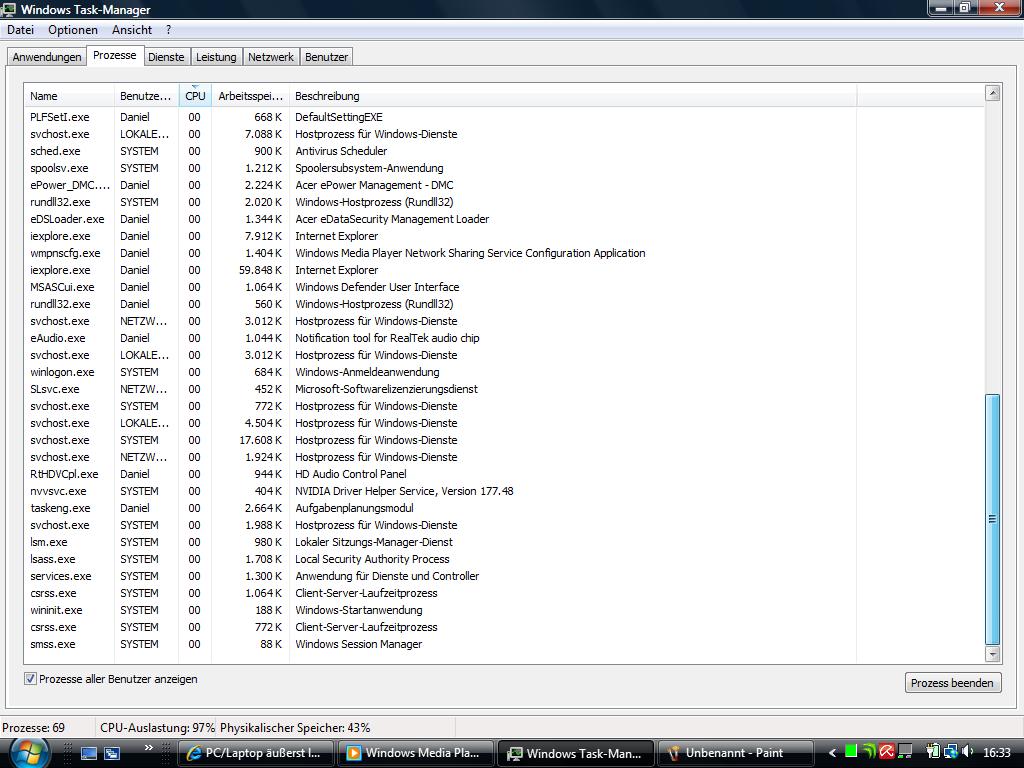Select the nvvsvc.exe process row
This screenshot has width=1024, height=768.
pyautogui.click(x=440, y=490)
